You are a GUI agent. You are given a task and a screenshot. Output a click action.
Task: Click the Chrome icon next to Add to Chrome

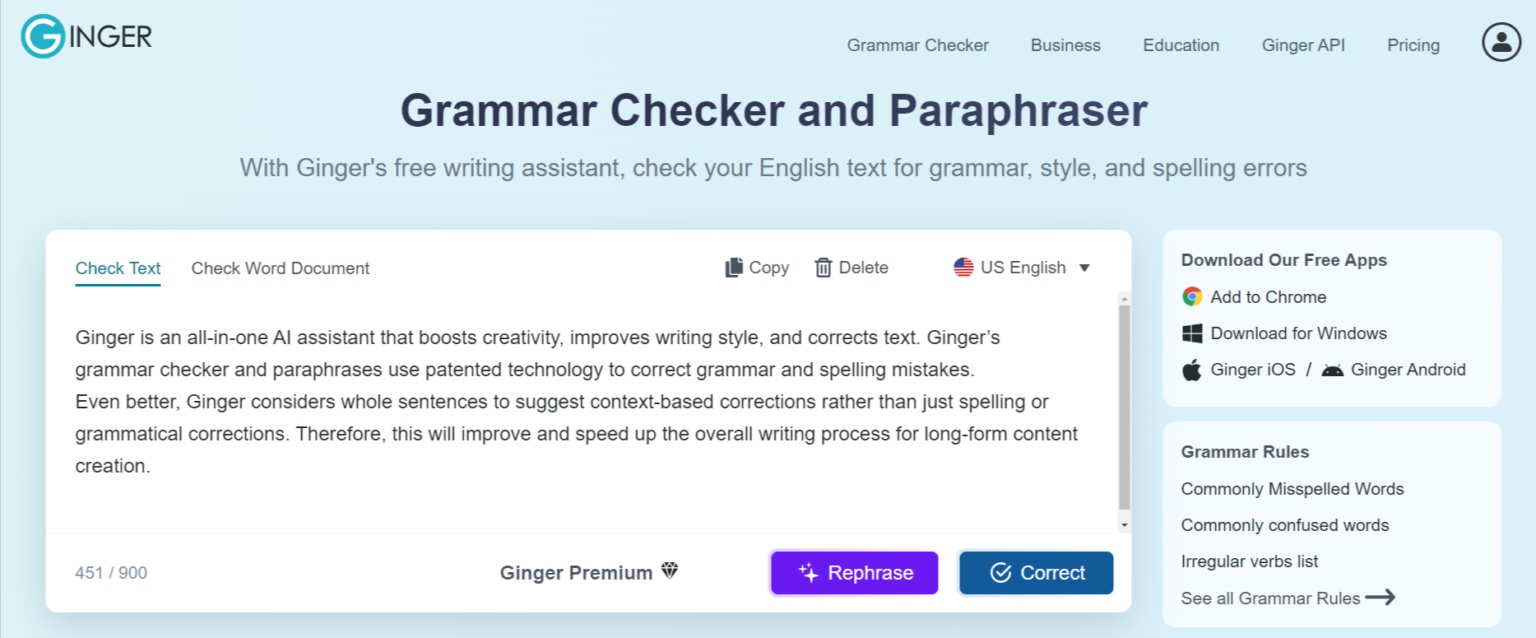click(x=1191, y=296)
